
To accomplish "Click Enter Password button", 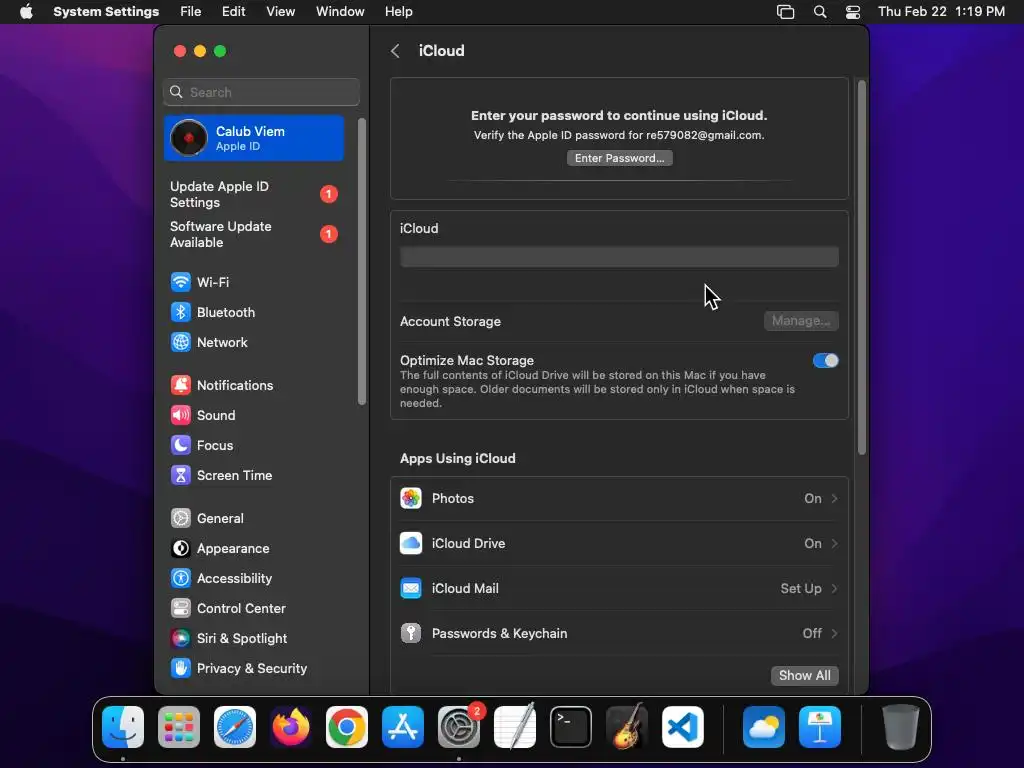I will pos(619,158).
